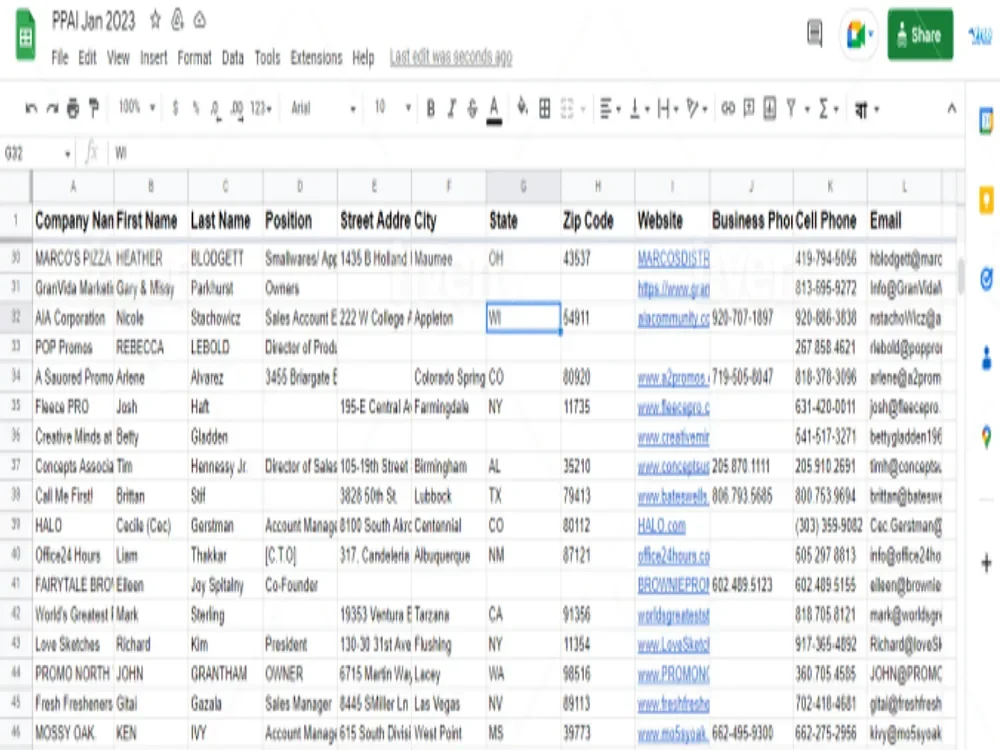This screenshot has width=1000, height=750.
Task: Get add-ons with the plus icon
Action: point(986,562)
